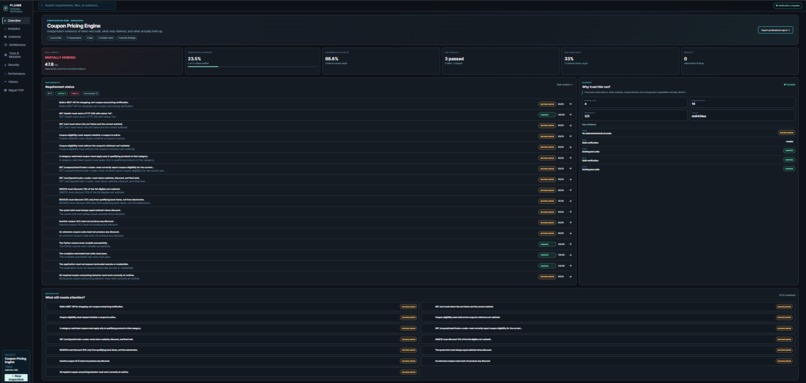Select category-restricted coupon row in Requirement status

(x=309, y=158)
